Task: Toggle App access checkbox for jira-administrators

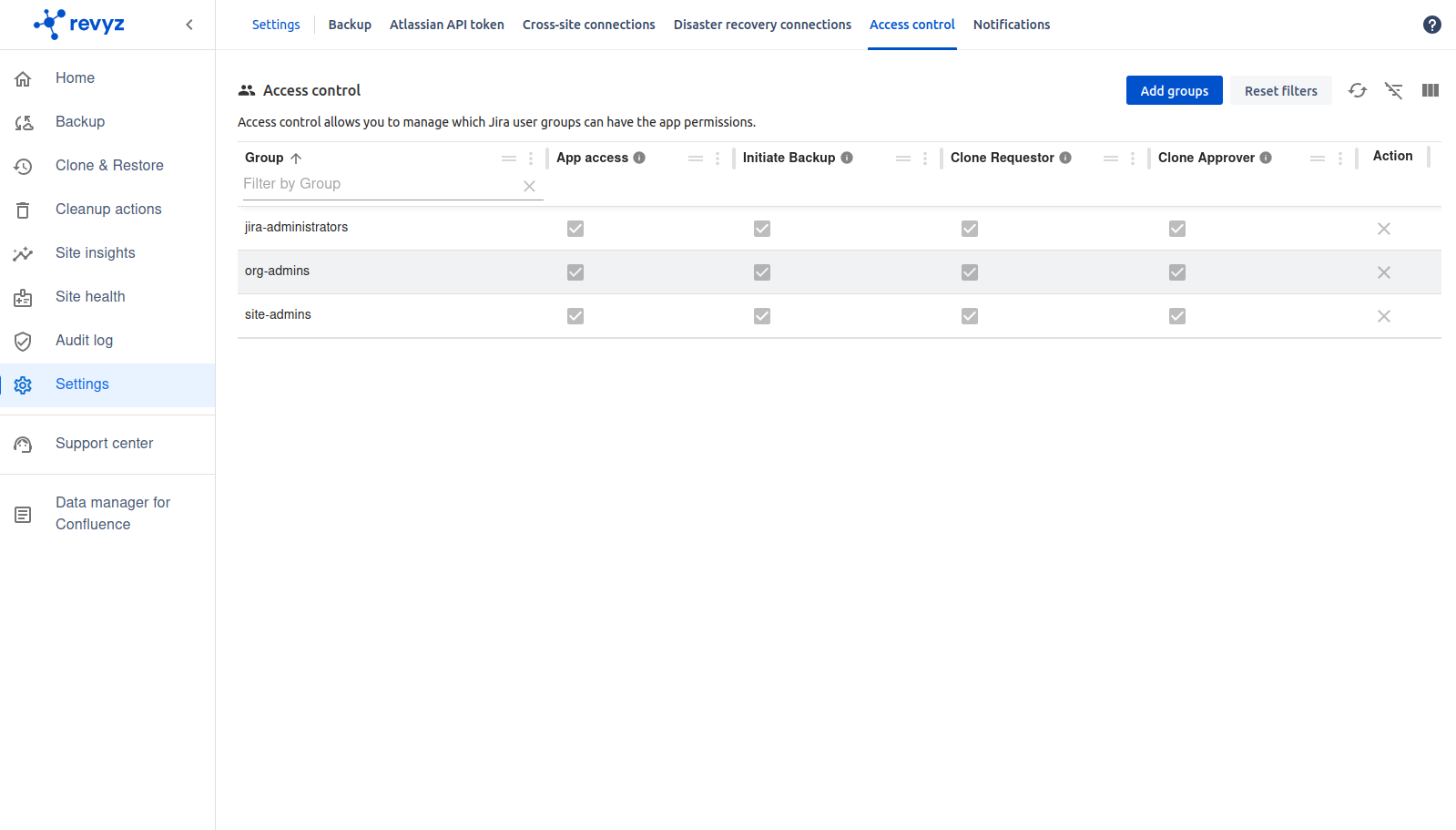Action: coord(575,229)
